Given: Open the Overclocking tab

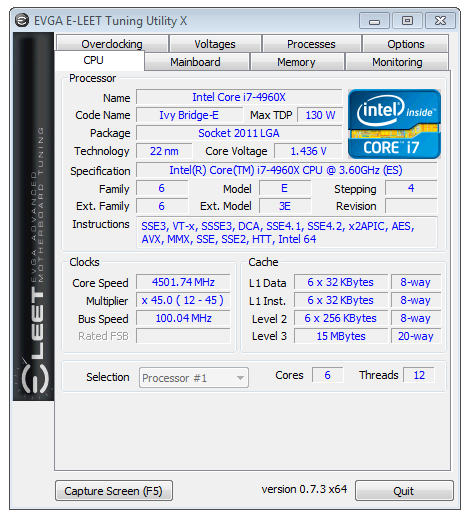Looking at the screenshot, I should pos(112,44).
